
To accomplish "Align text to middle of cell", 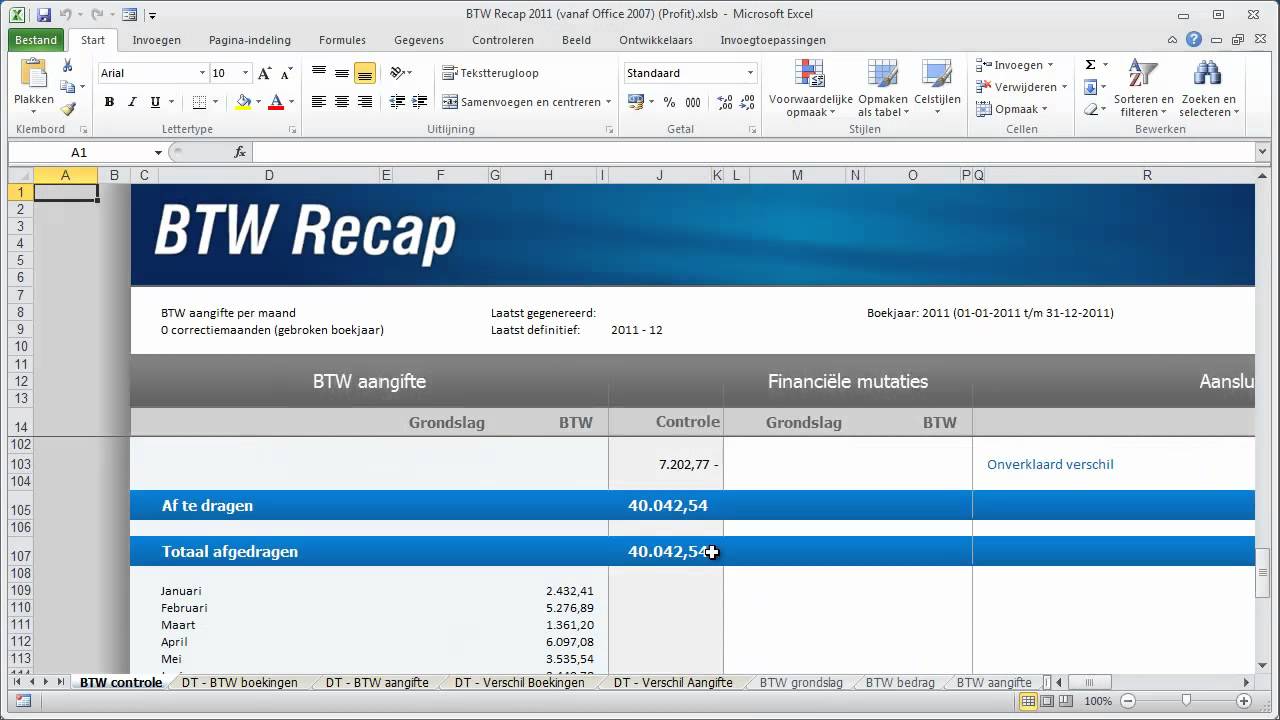I will (x=342, y=73).
